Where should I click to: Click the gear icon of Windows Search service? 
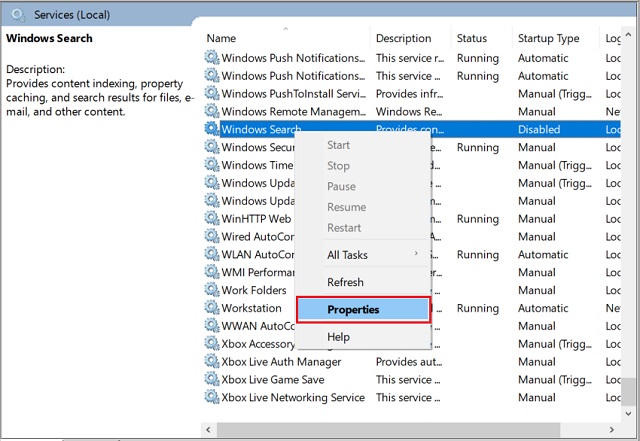pos(211,129)
